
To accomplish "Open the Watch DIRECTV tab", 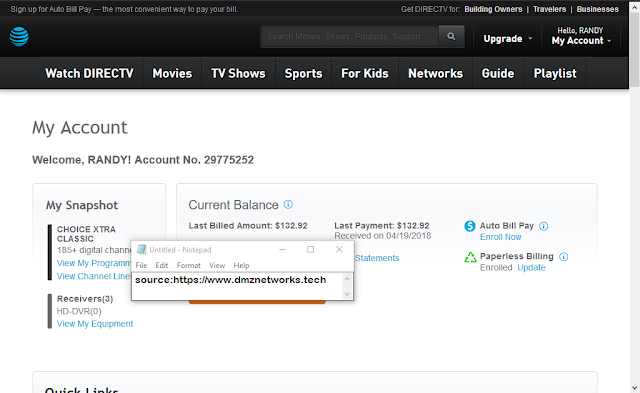I will pos(89,73).
